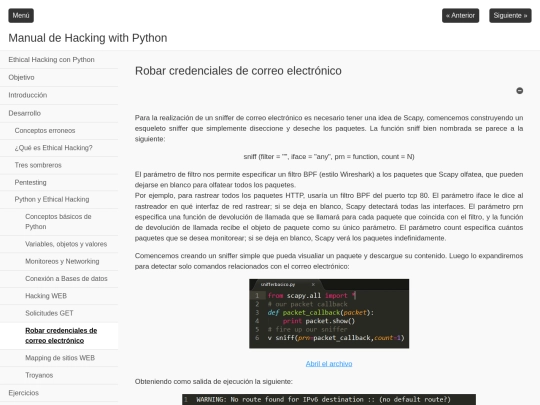Click the Manual de Hacking with Python title

pos(88,38)
